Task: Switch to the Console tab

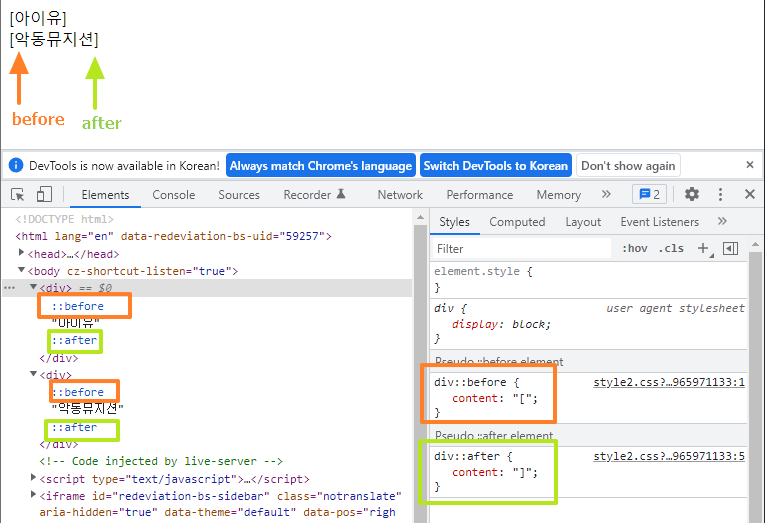Action: [x=174, y=195]
